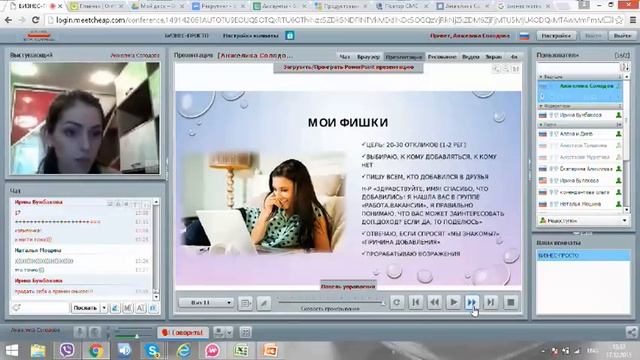
Task: Open PowerPoint from the taskbar
Action: click(x=270, y=351)
